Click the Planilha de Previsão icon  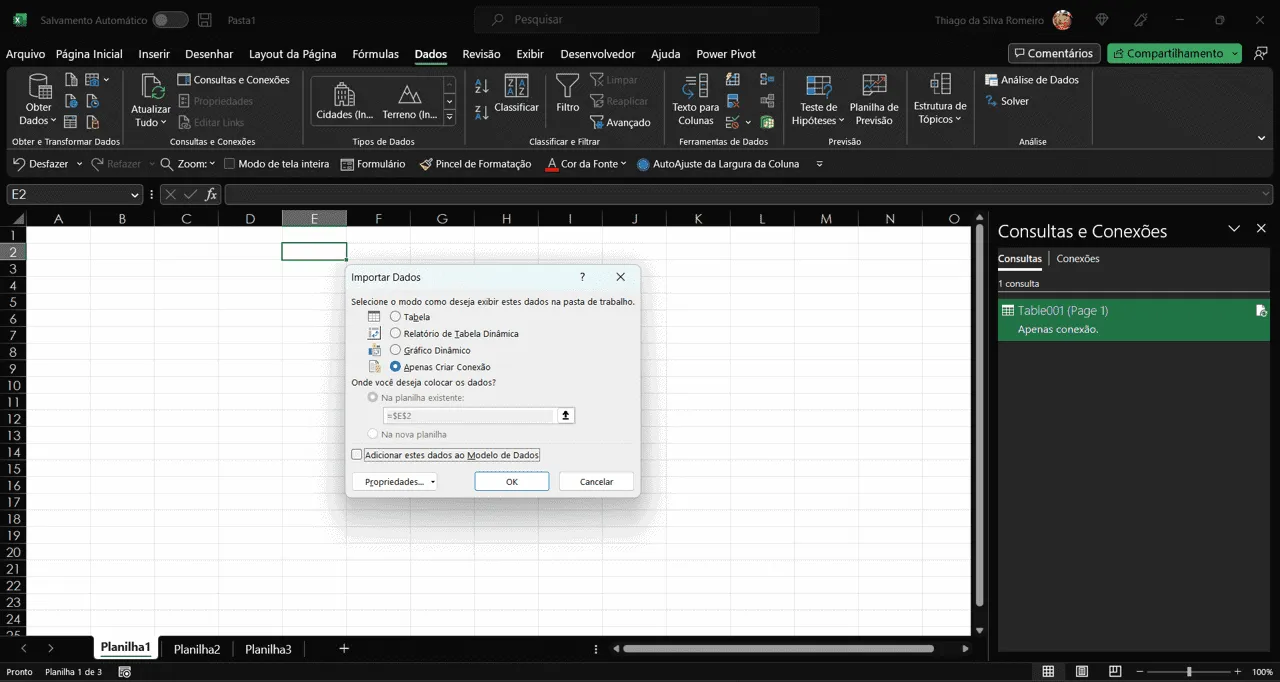[x=874, y=87]
